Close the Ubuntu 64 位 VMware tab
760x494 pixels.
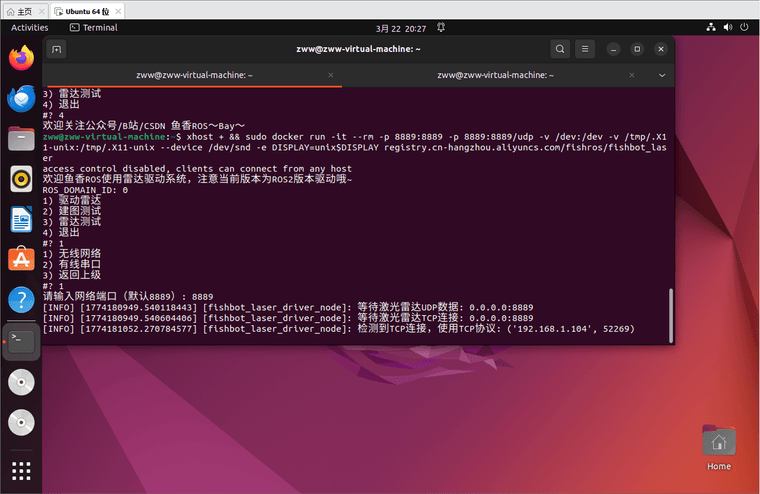[x=118, y=12]
